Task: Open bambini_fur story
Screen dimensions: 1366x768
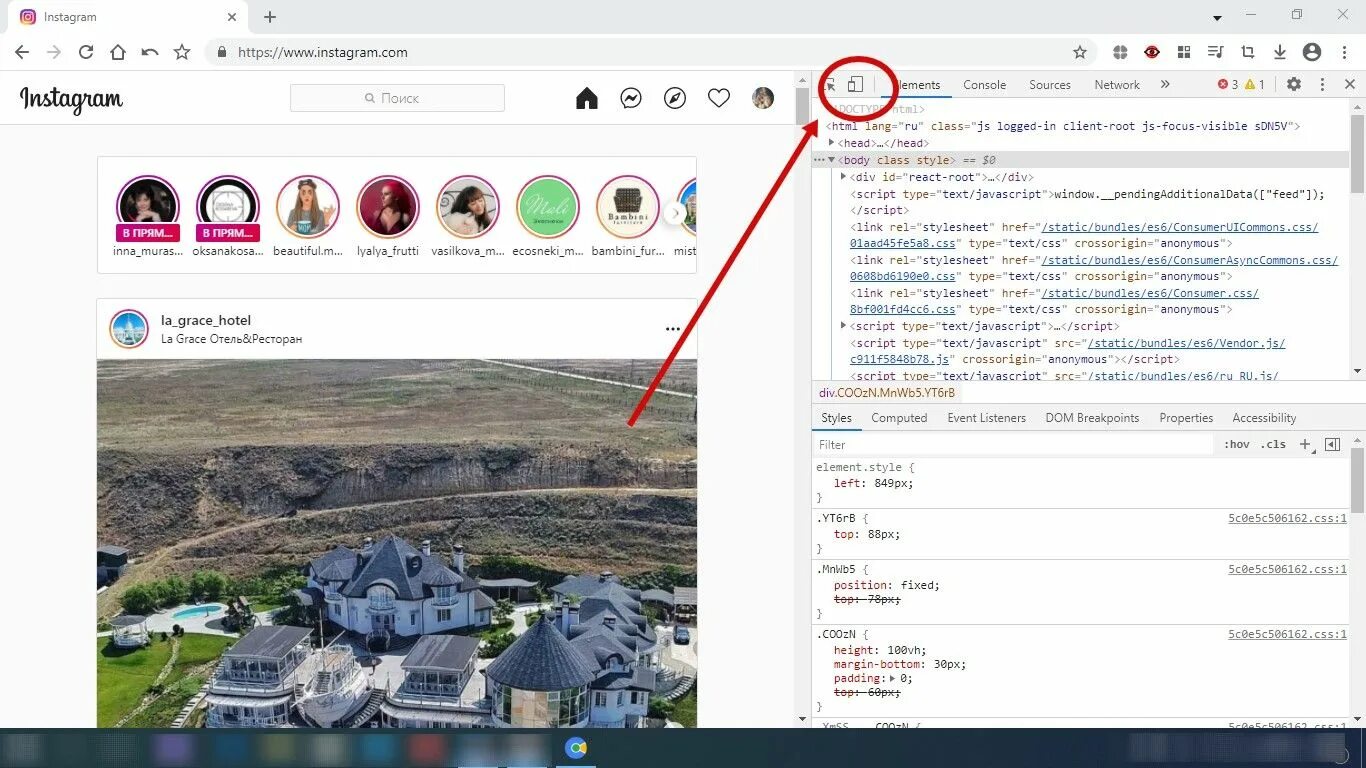Action: coord(628,207)
